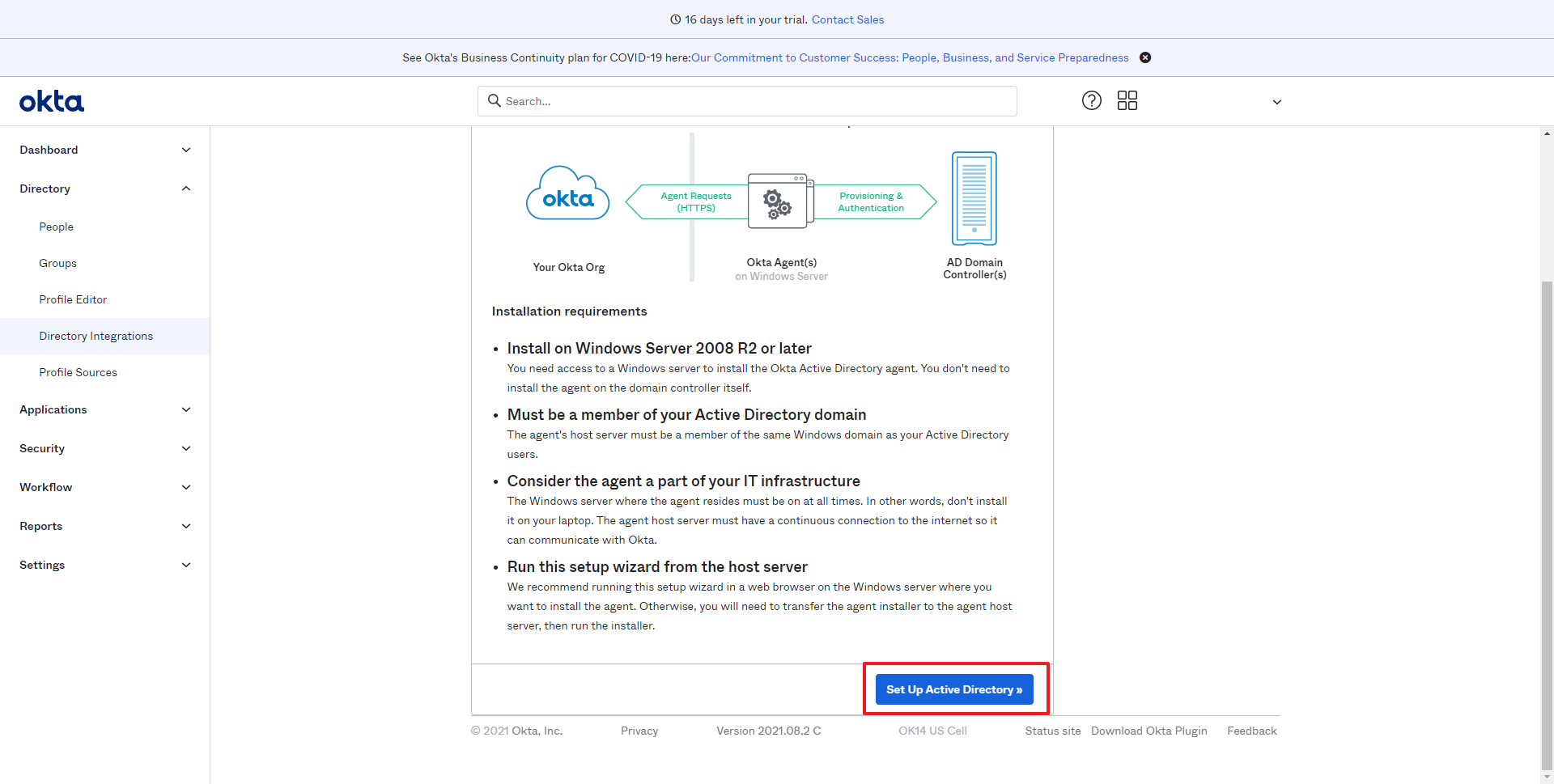Open Groups in the Directory menu
The width and height of the screenshot is (1554, 784).
pos(57,263)
